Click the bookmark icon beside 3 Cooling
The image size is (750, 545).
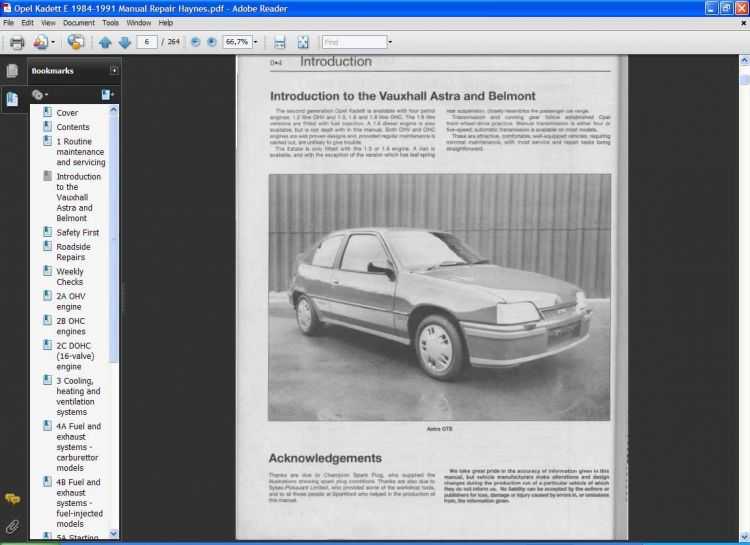47,380
